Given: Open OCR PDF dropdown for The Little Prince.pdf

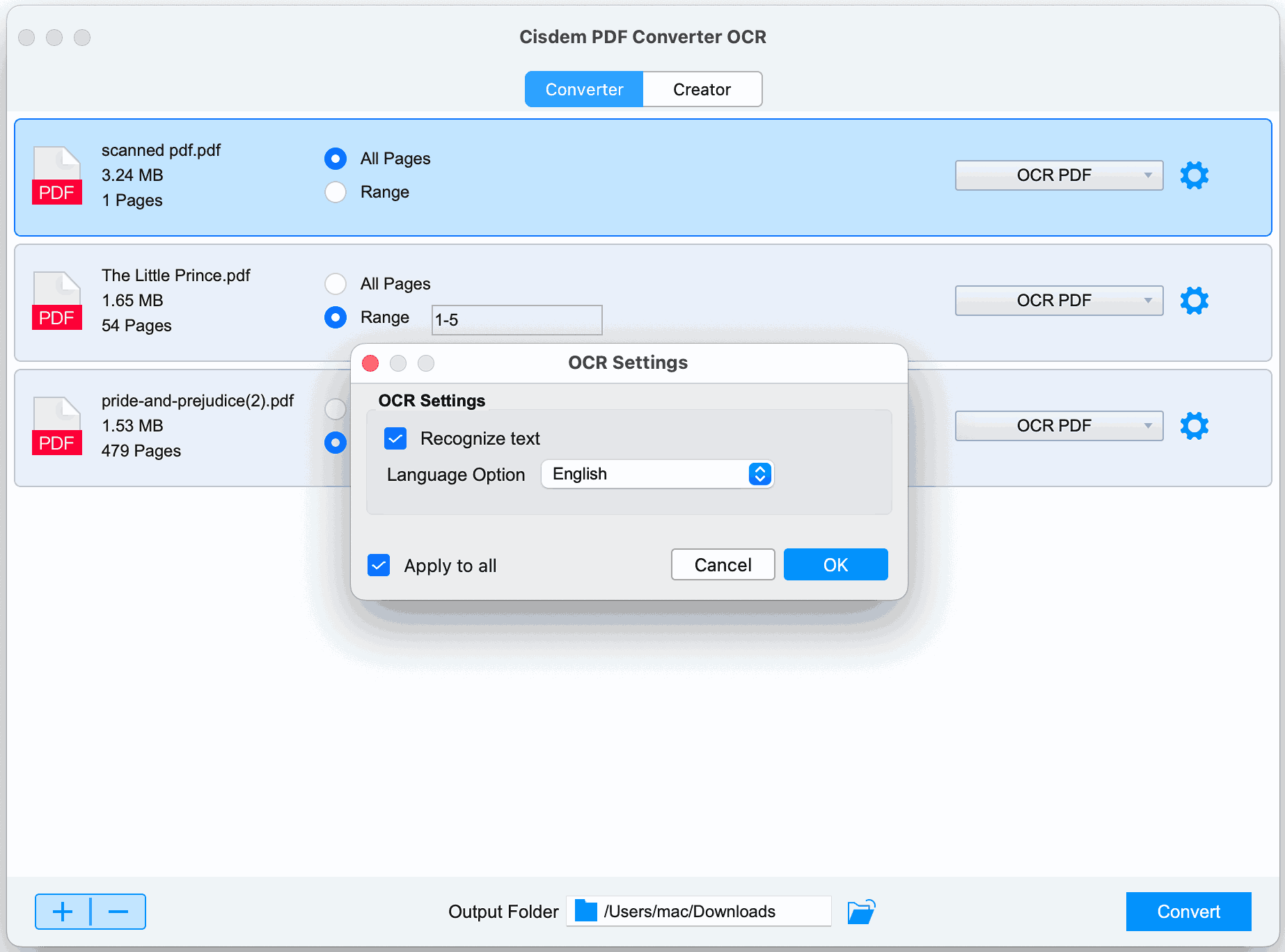Looking at the screenshot, I should click(1059, 301).
